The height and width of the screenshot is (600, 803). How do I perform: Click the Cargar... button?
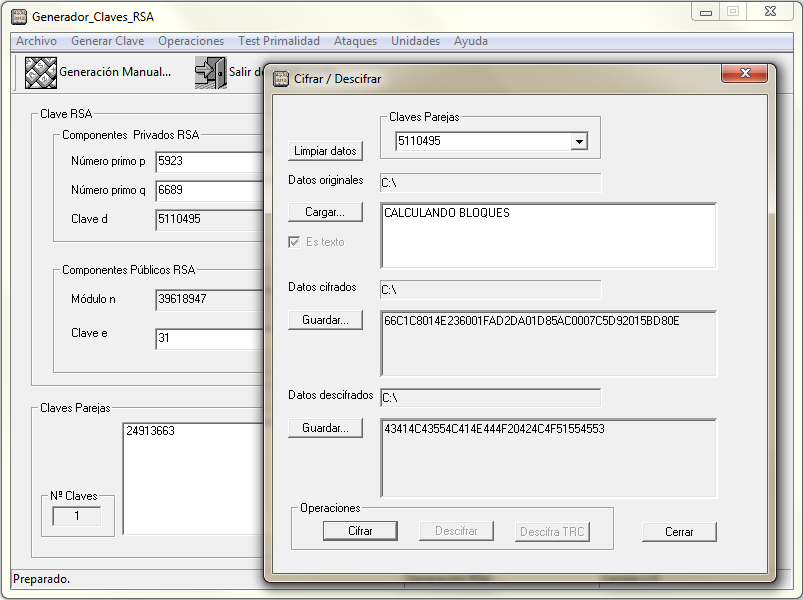point(325,212)
